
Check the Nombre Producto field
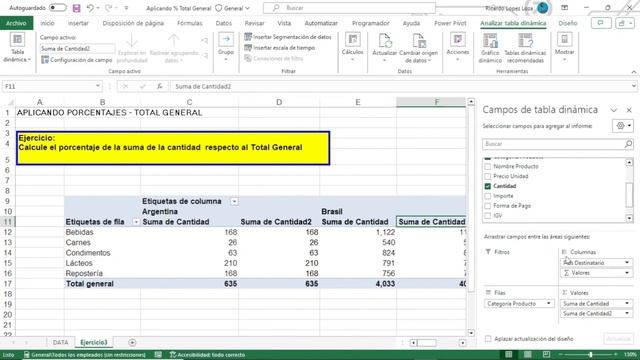(x=487, y=167)
